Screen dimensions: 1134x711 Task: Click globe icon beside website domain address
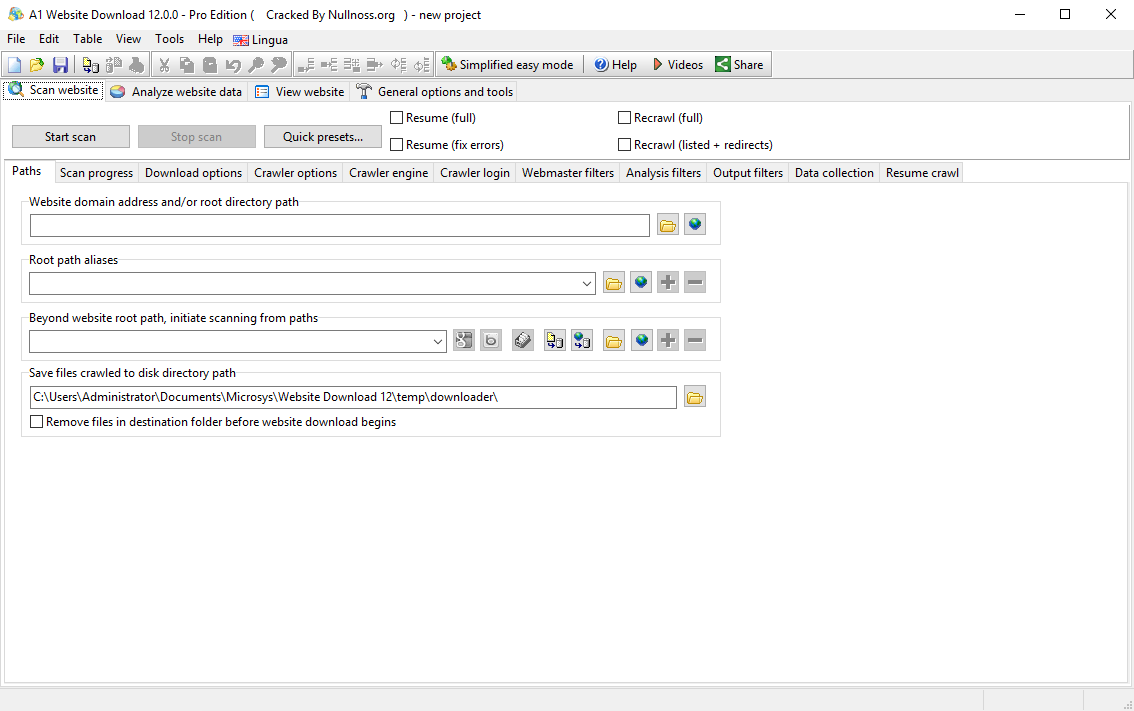tap(695, 225)
